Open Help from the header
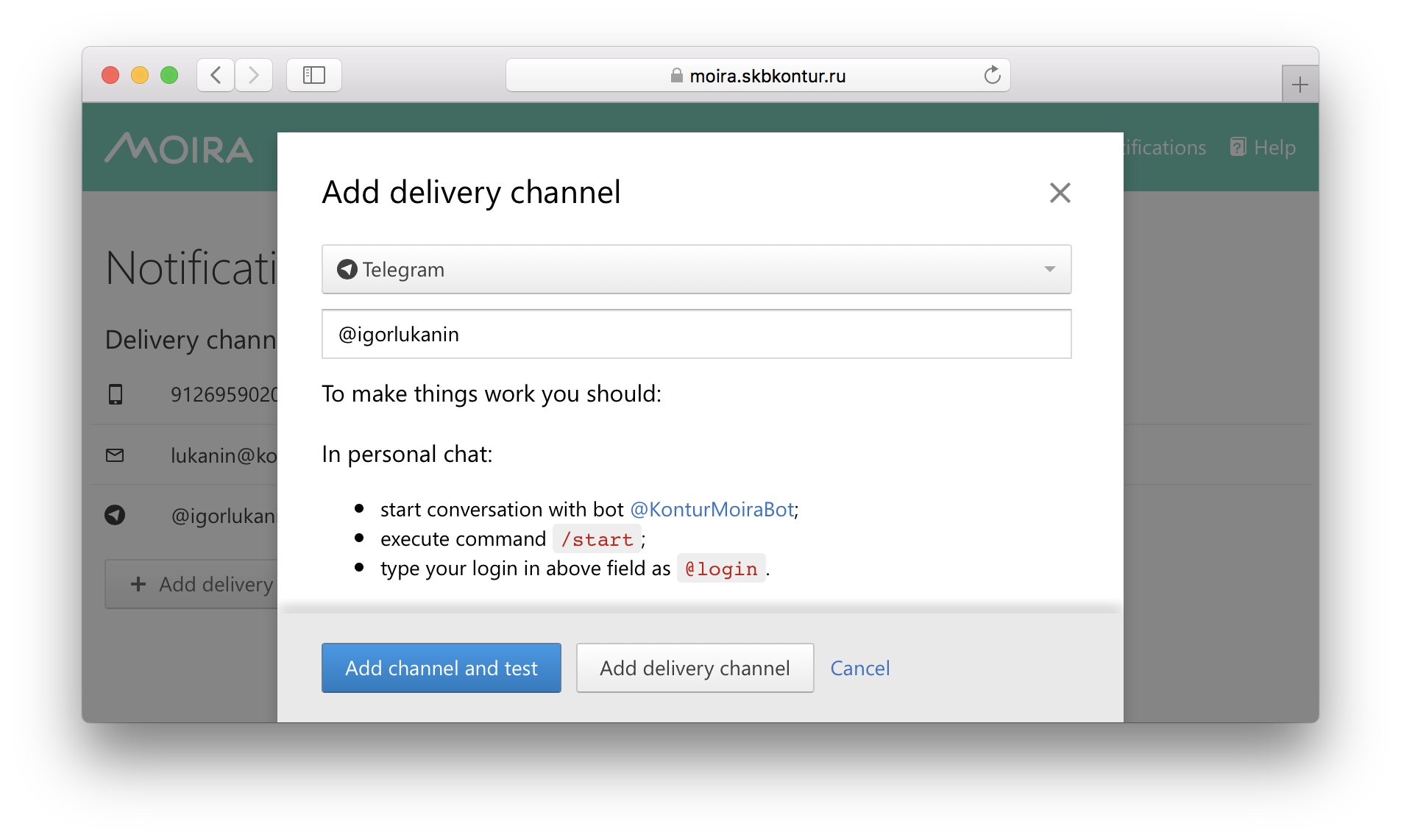 click(1263, 148)
